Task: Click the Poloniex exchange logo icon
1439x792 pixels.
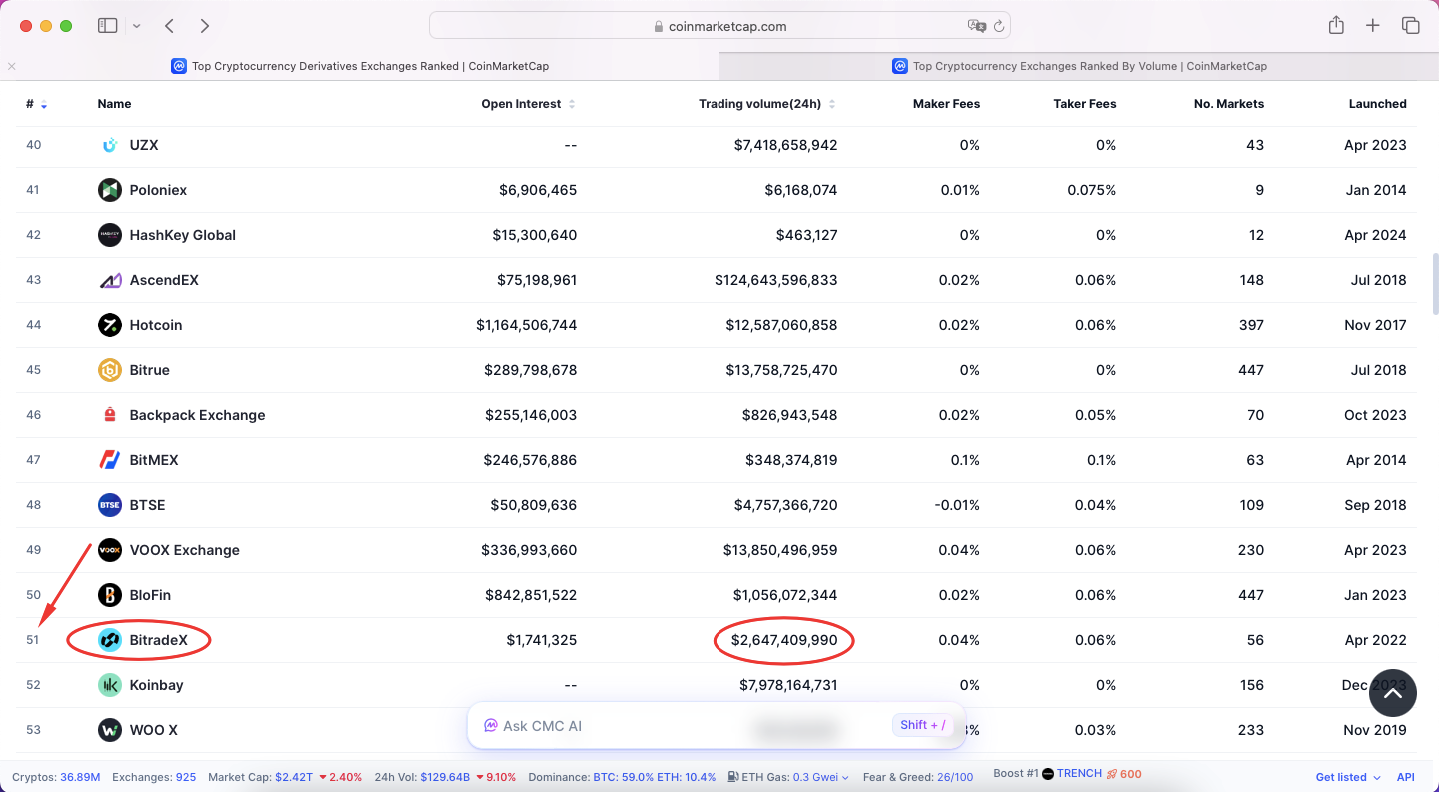Action: [x=110, y=190]
